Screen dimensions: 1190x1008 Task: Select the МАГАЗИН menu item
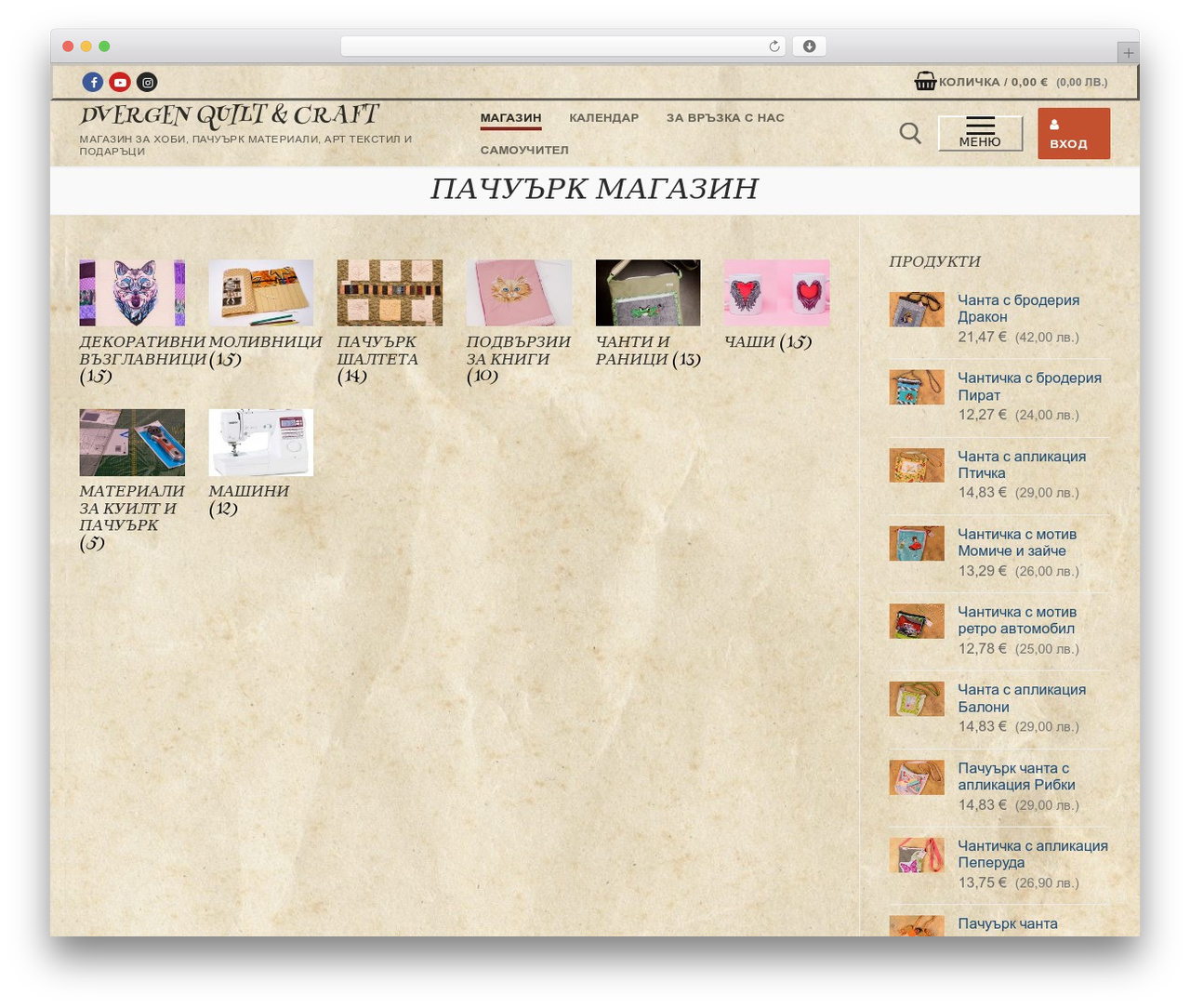click(510, 118)
